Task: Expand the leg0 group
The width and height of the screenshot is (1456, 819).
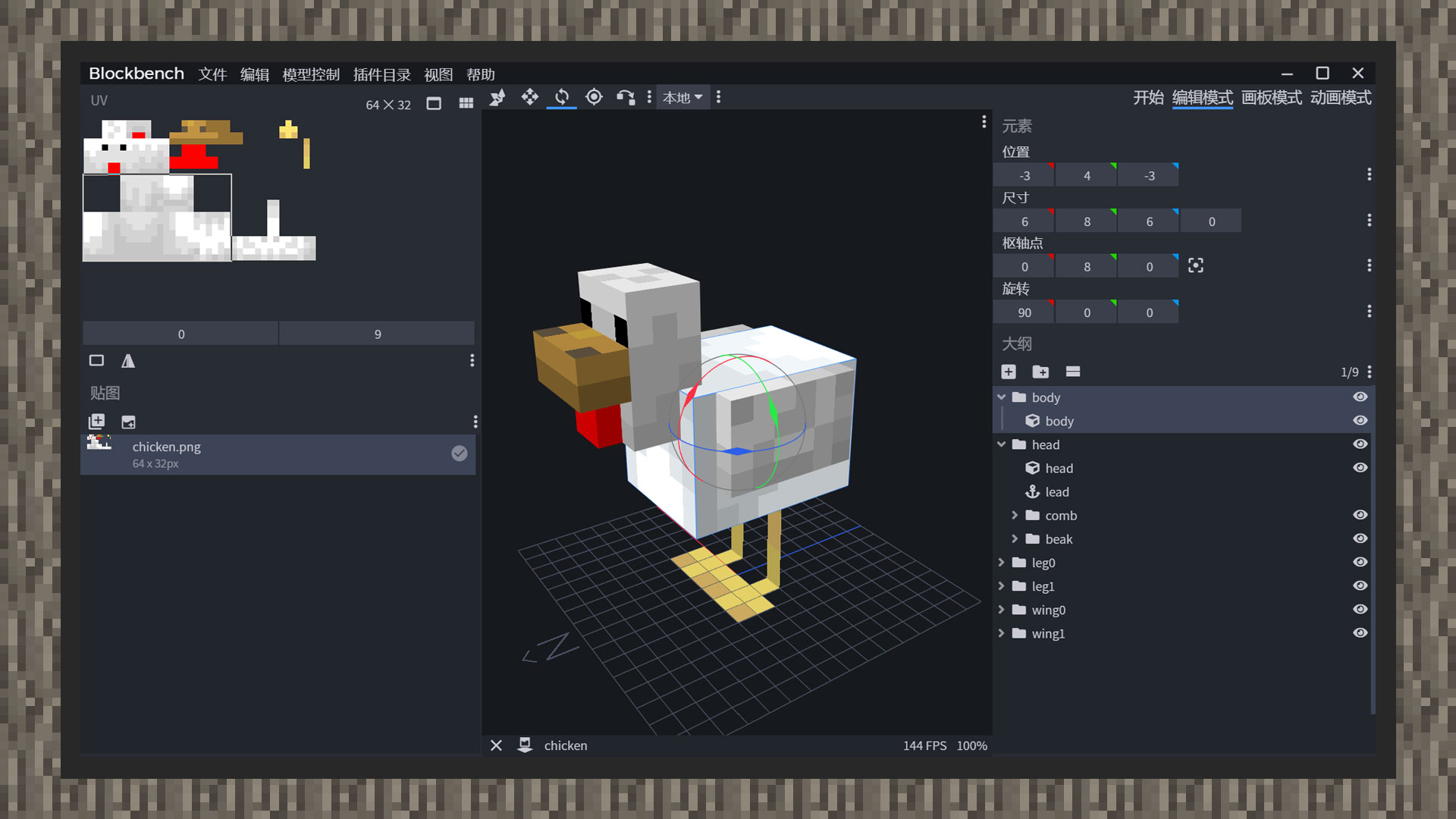Action: tap(1001, 562)
